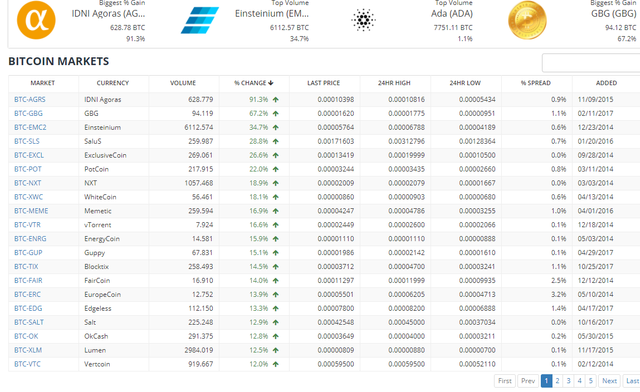Select the Einsteinium (EM... top volume title
The image size is (640, 392).
pyautogui.click(x=272, y=13)
